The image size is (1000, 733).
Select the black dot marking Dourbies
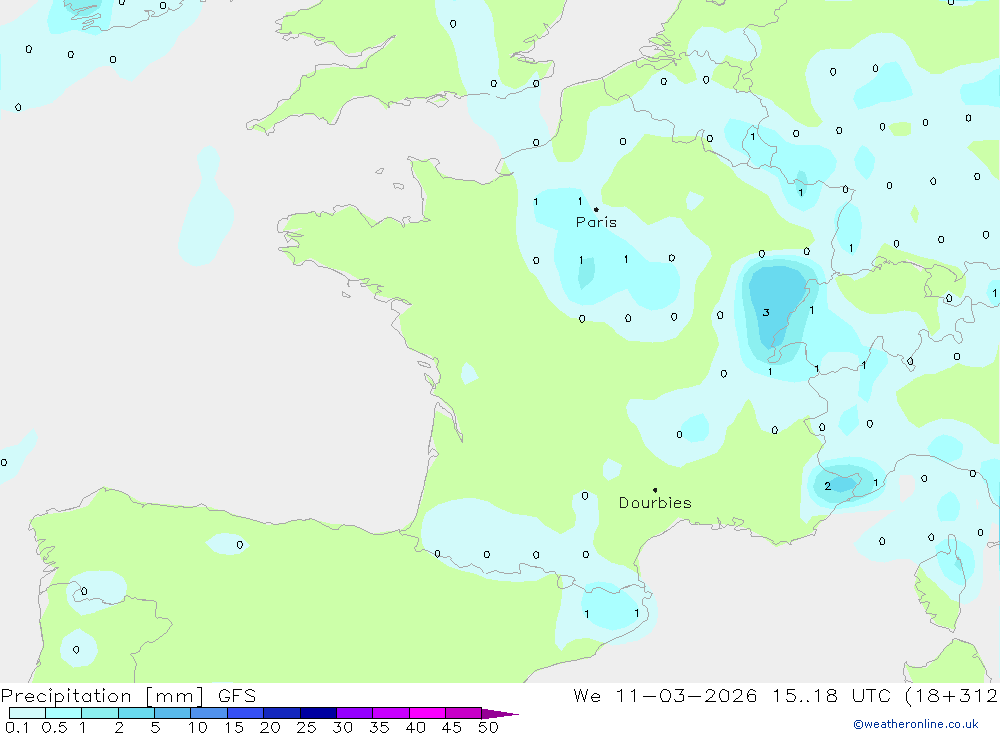click(x=655, y=490)
